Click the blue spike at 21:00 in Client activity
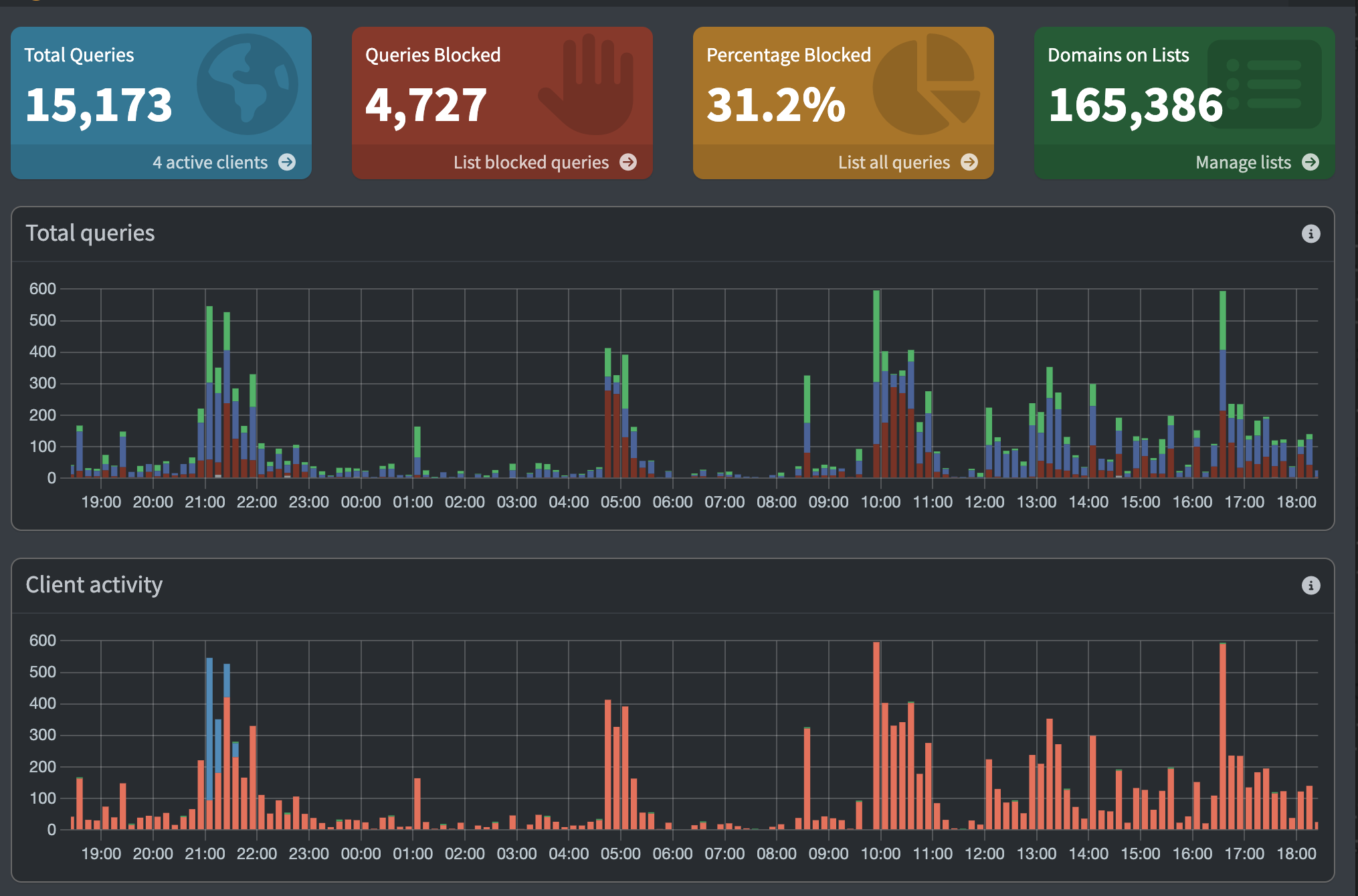 click(209, 729)
